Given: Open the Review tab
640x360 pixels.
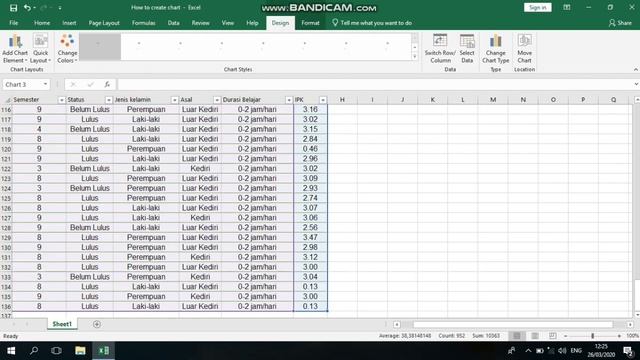Looking at the screenshot, I should [x=200, y=23].
